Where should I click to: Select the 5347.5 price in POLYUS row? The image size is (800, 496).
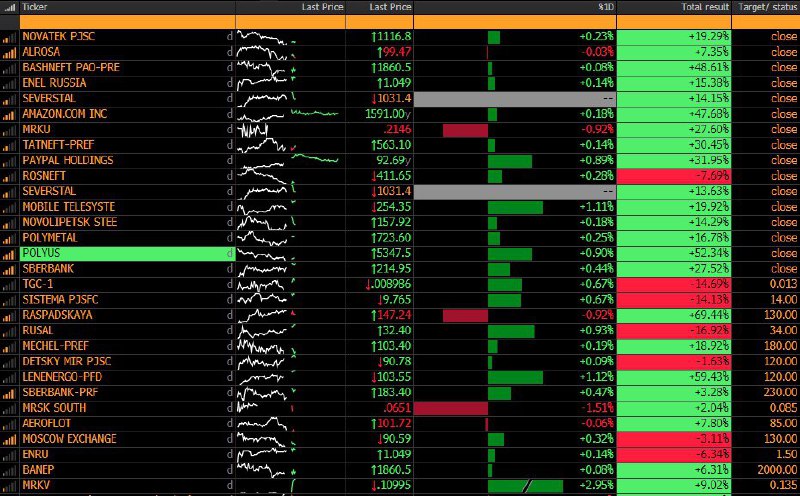(391, 254)
